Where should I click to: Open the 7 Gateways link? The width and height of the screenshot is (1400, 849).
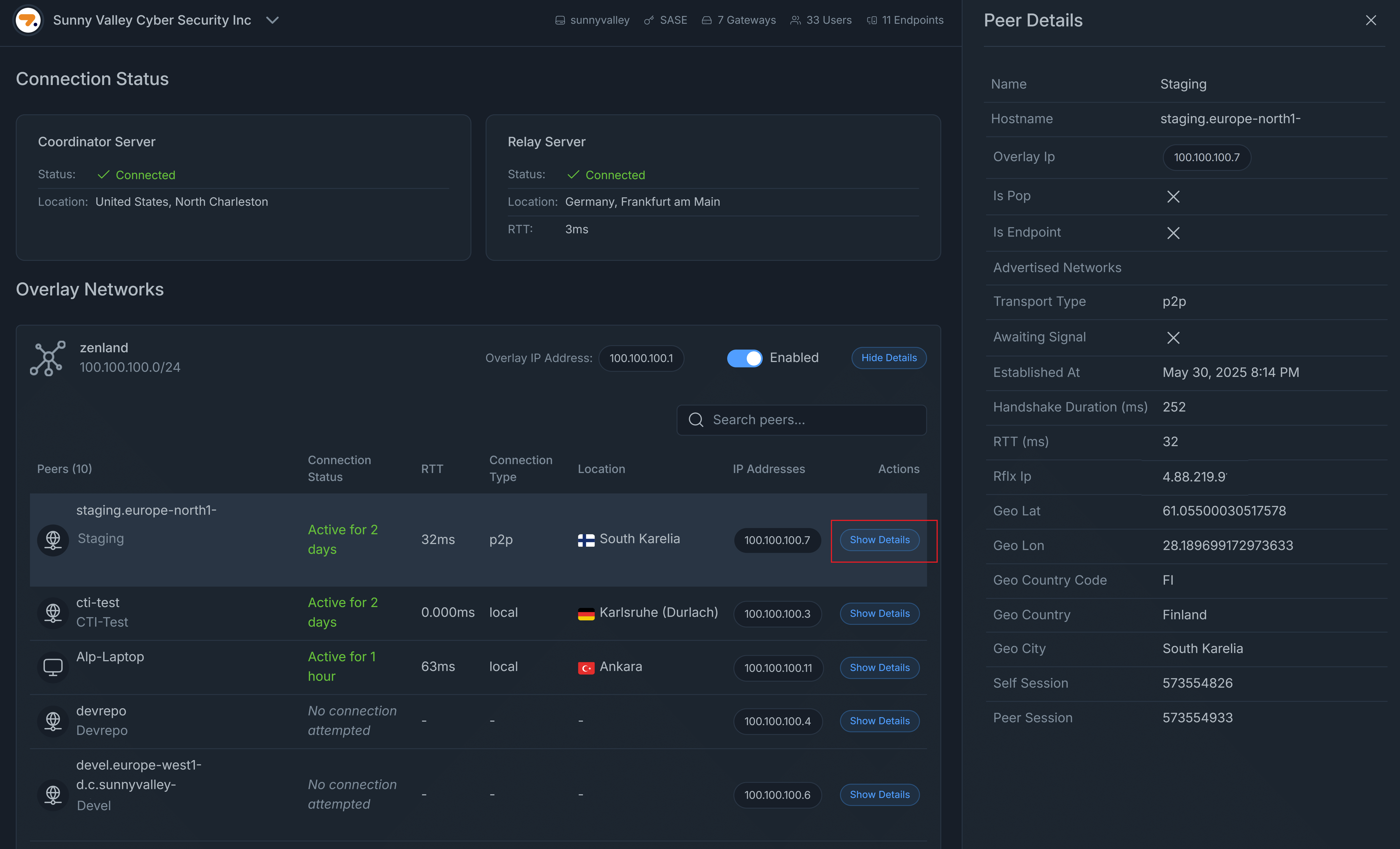coord(739,20)
